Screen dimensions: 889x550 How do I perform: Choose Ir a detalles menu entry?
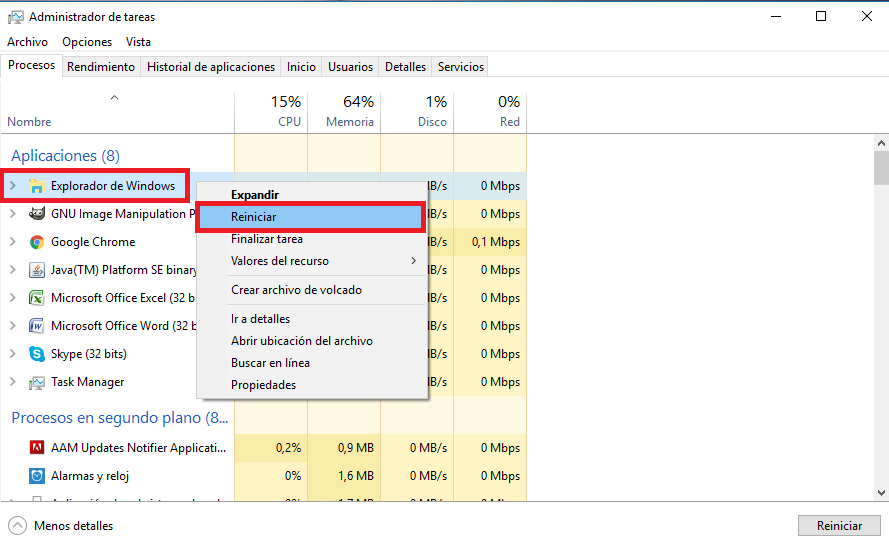(x=312, y=319)
